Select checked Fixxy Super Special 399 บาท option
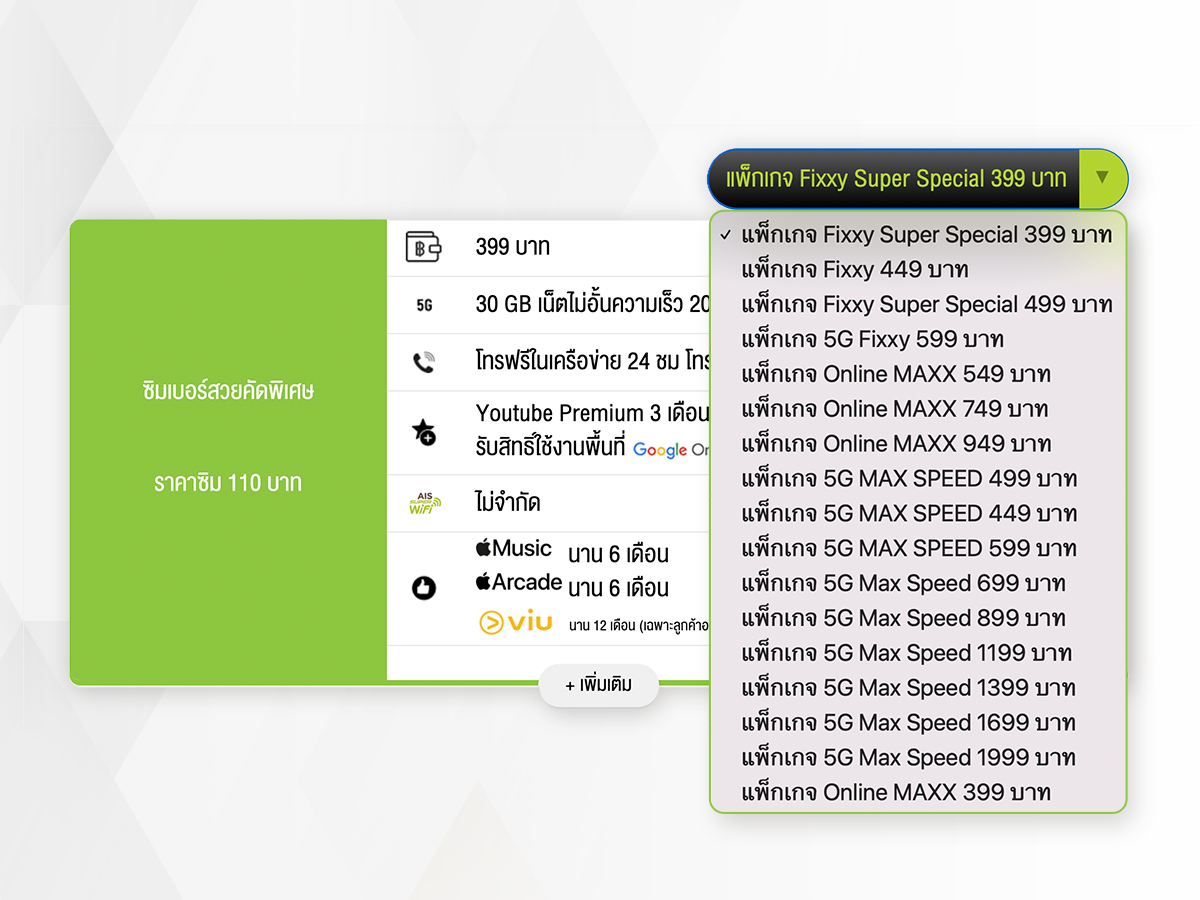The height and width of the screenshot is (900, 1200). 918,235
